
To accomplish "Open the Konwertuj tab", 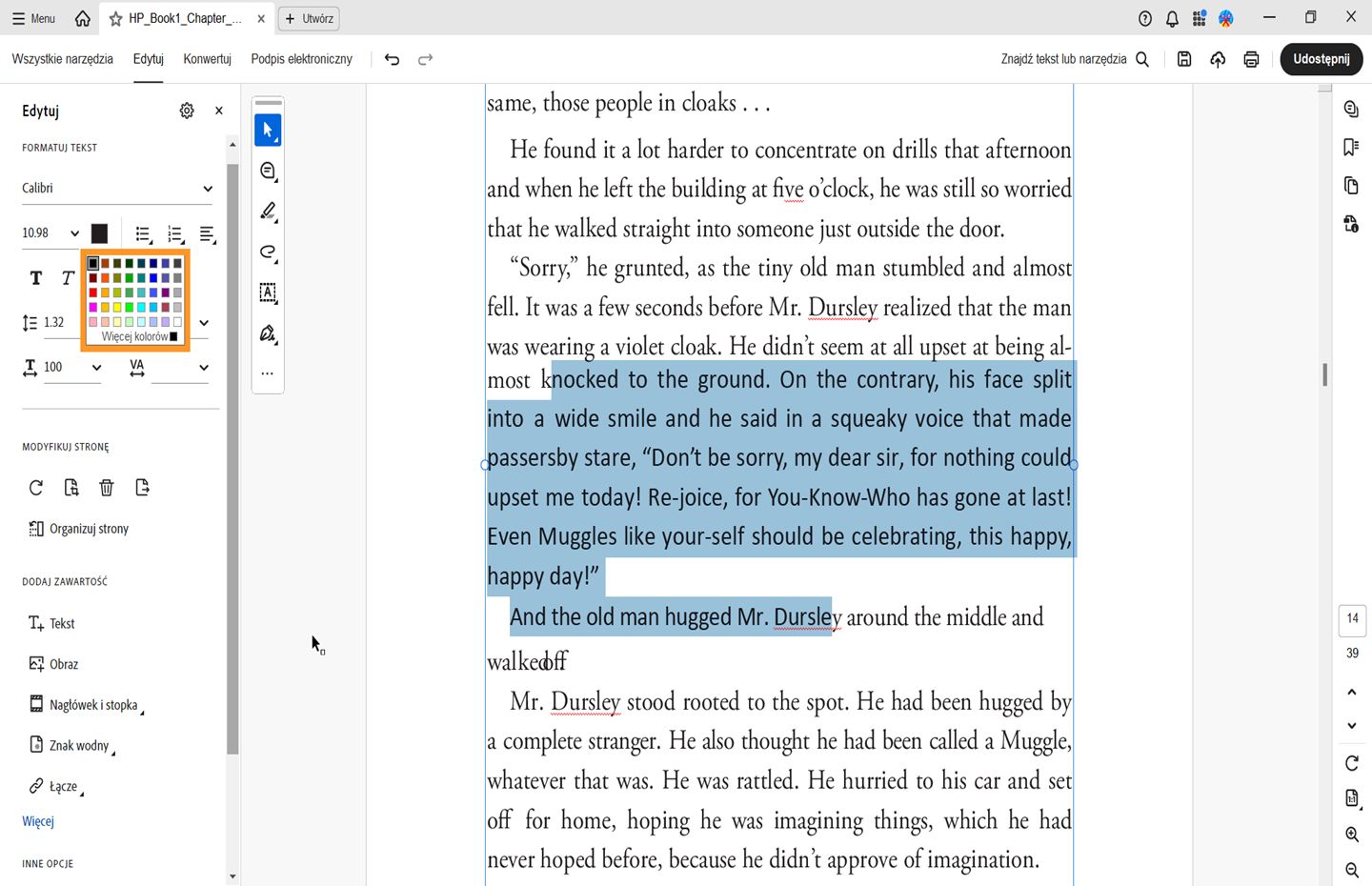I will (208, 59).
